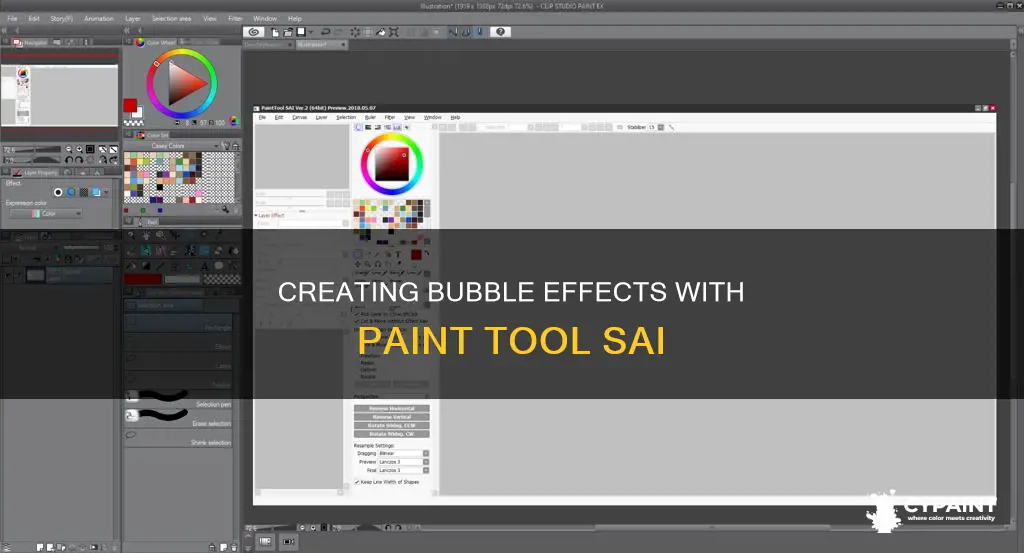Viewport: 1024px width, 553px height.
Task: Open Clip Studio File menu
Action: point(12,18)
